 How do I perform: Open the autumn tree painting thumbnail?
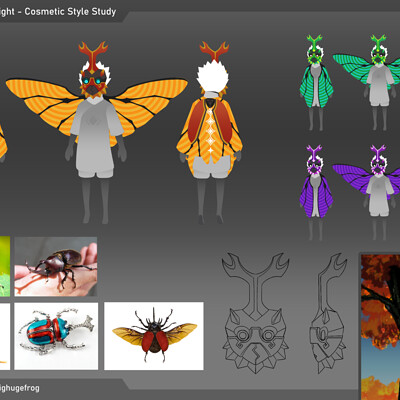pos(381,327)
